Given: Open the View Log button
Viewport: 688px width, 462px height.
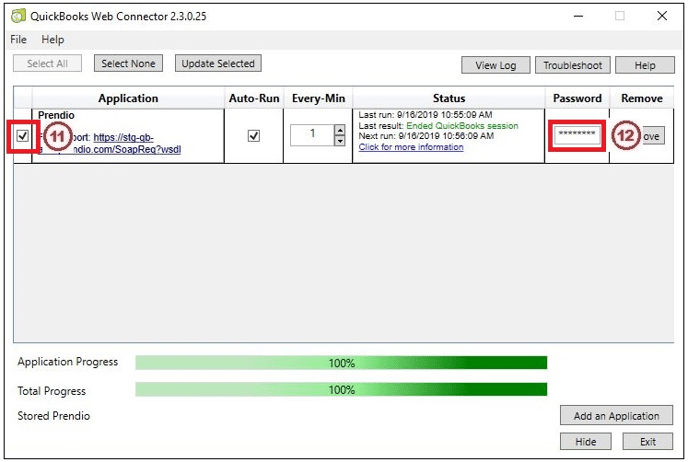Looking at the screenshot, I should tap(495, 65).
